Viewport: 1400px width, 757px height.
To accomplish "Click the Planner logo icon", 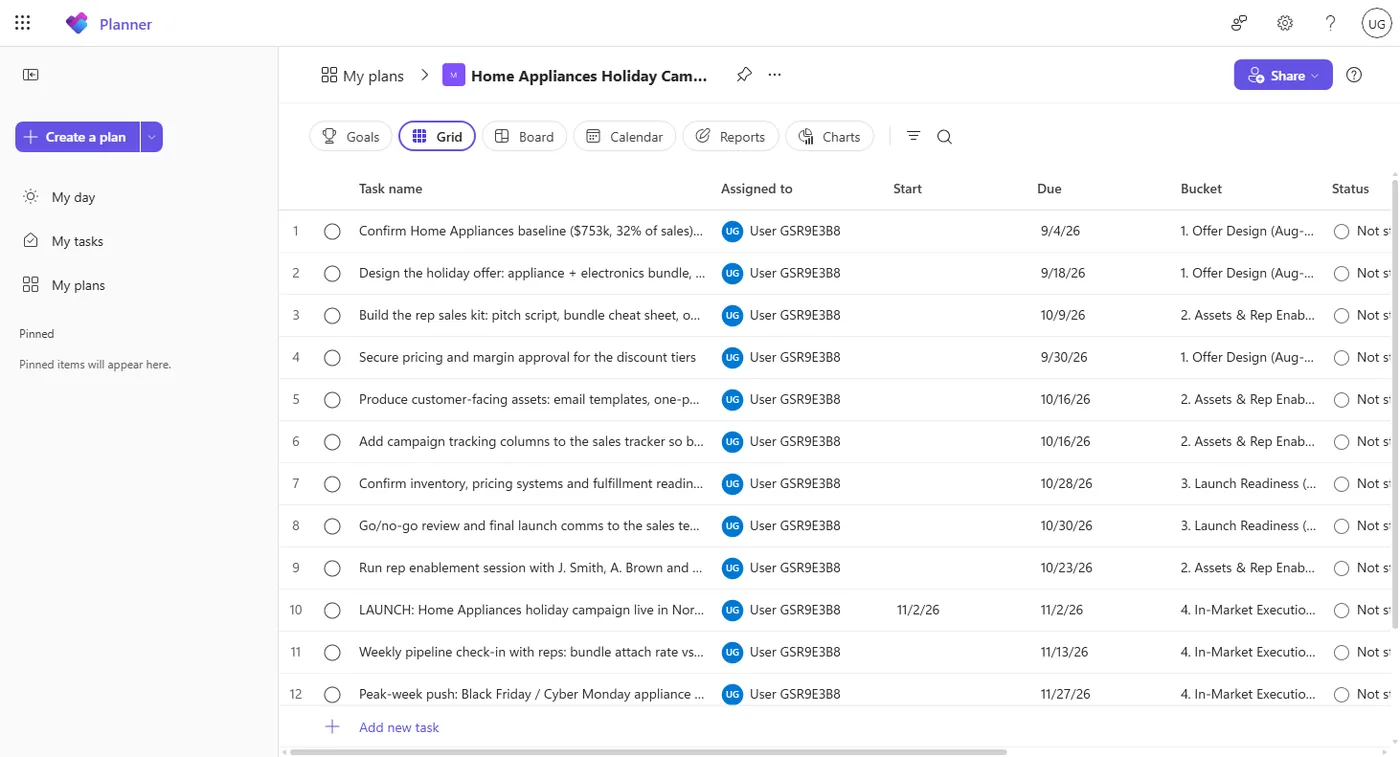I will tap(77, 23).
